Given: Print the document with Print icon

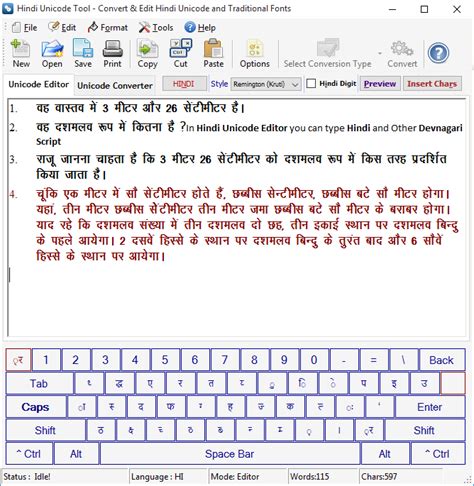Looking at the screenshot, I should (x=112, y=53).
